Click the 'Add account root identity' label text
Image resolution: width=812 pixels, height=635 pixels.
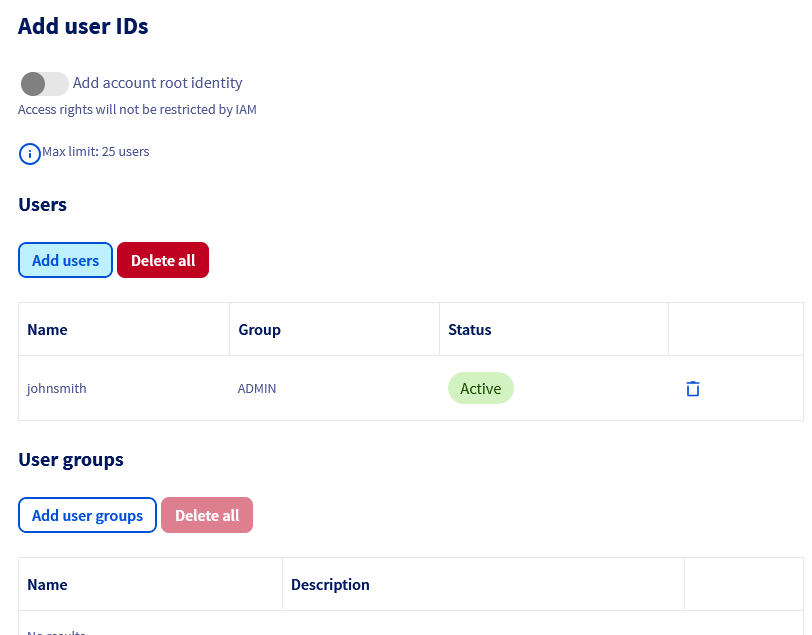158,83
